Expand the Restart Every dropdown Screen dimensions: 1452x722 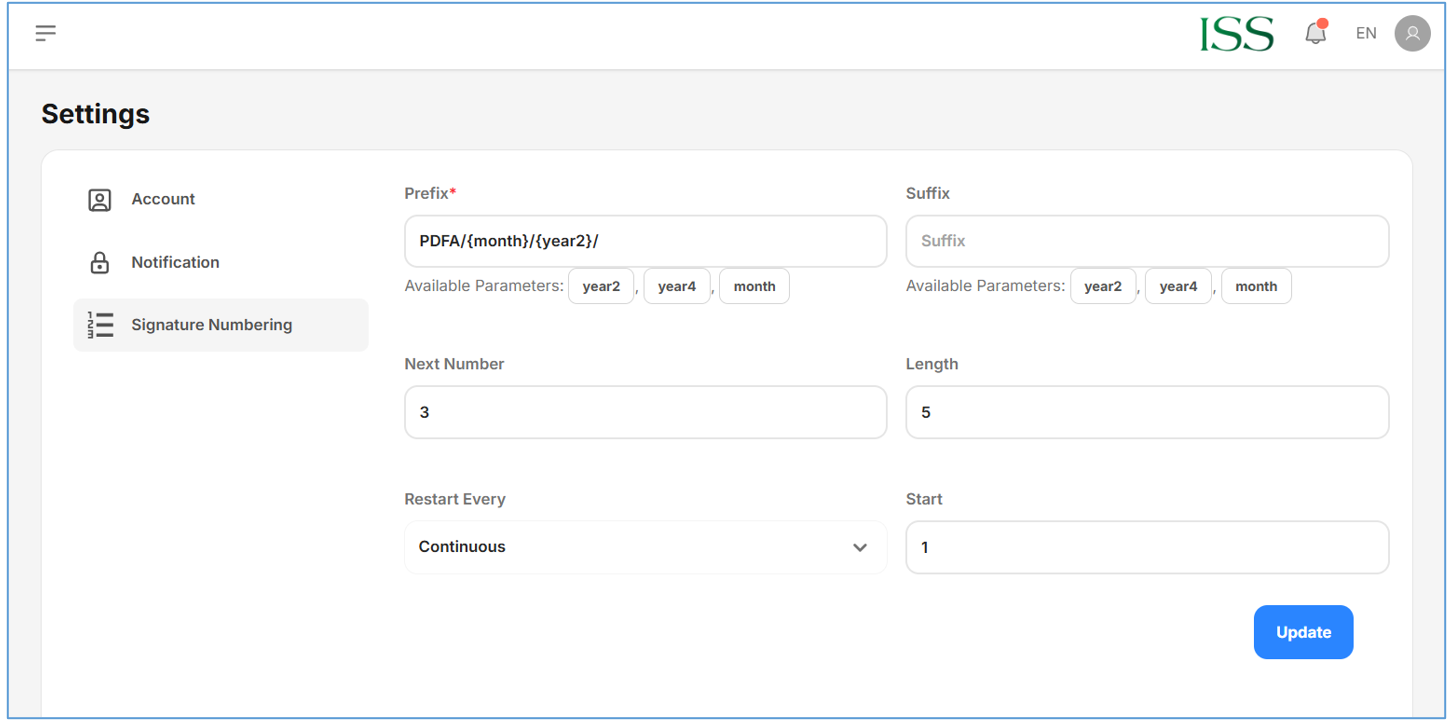tap(645, 547)
